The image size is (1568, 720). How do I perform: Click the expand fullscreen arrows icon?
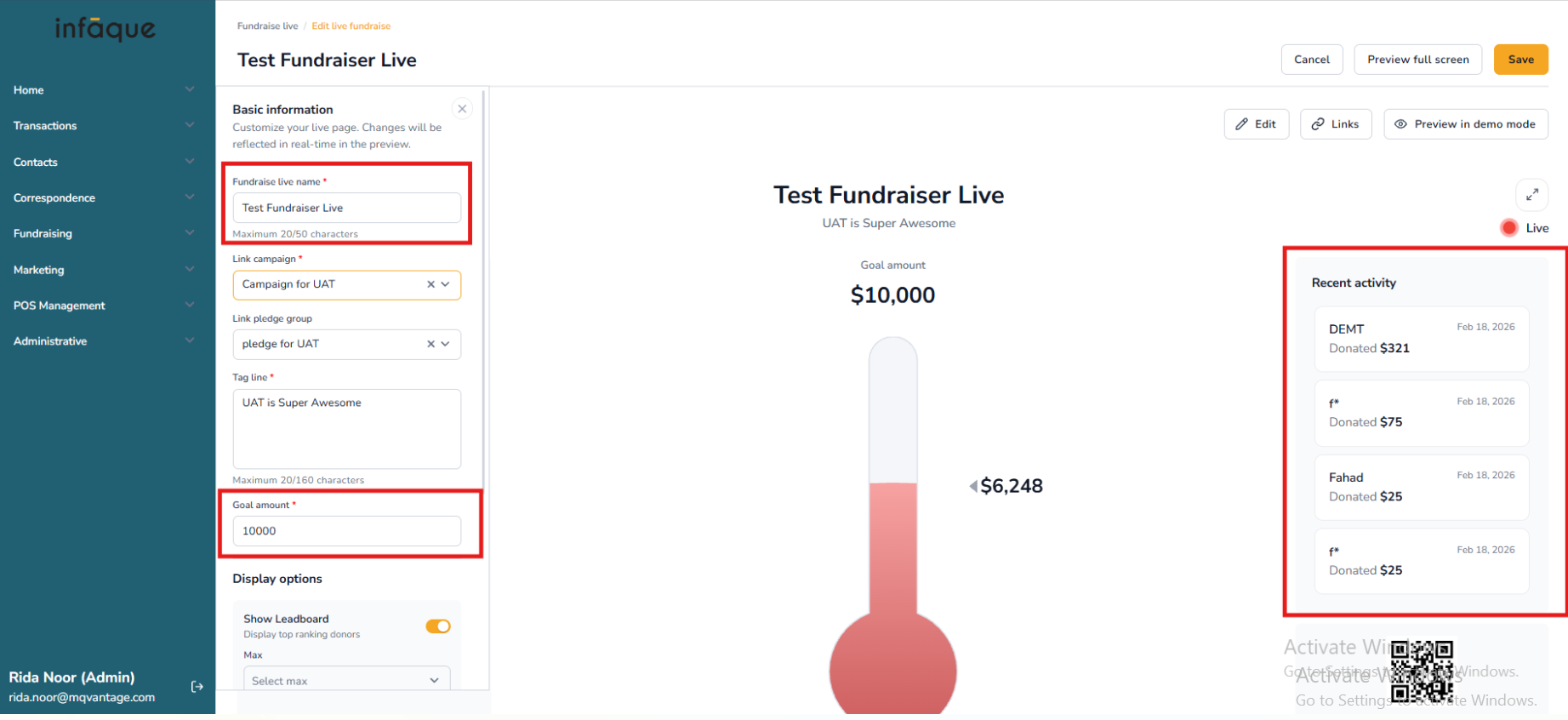1531,195
